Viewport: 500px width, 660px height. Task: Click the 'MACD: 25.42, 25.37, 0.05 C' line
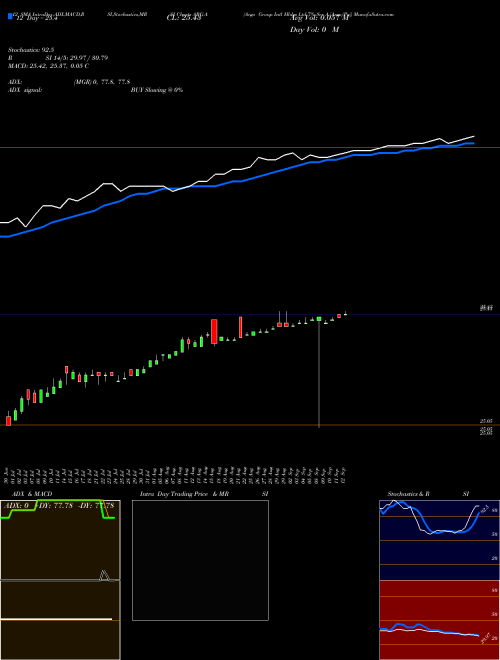48,66
